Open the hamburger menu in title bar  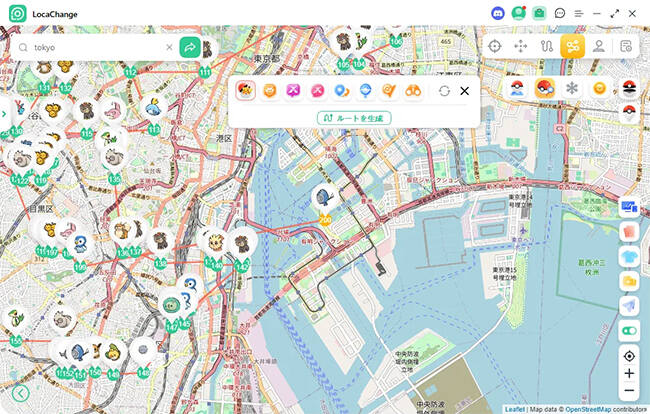[579, 14]
